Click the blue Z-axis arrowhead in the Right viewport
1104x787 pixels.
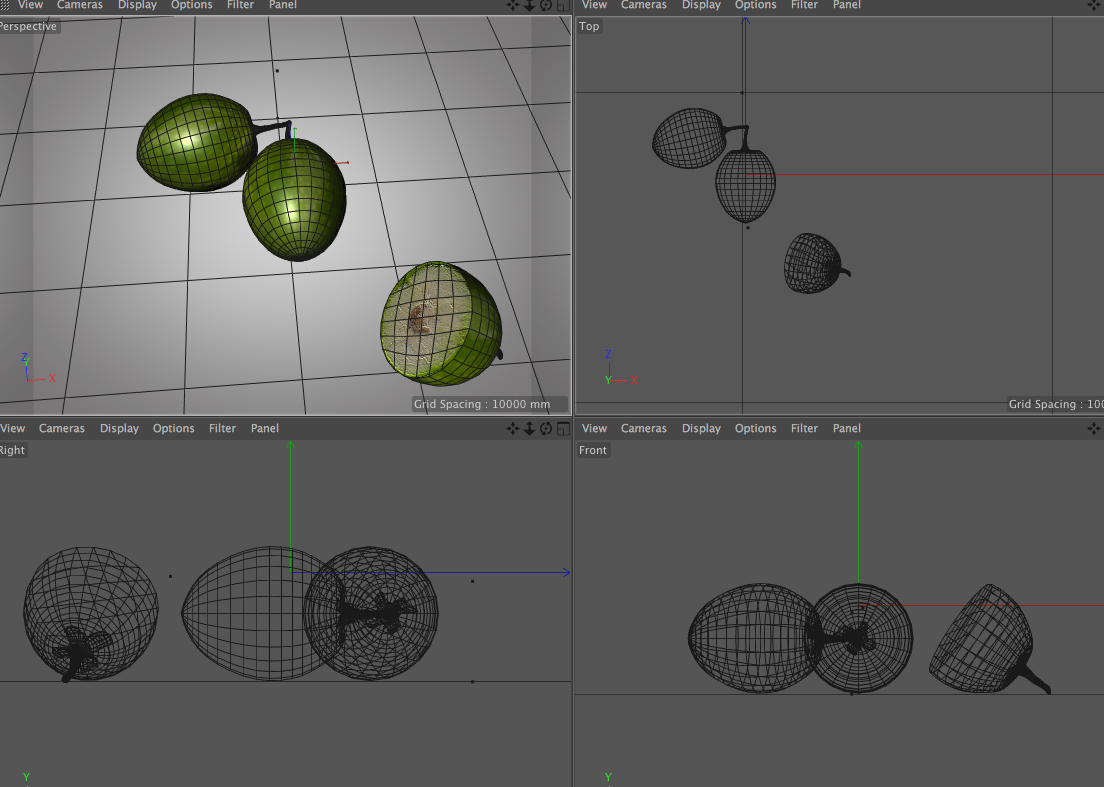point(567,572)
